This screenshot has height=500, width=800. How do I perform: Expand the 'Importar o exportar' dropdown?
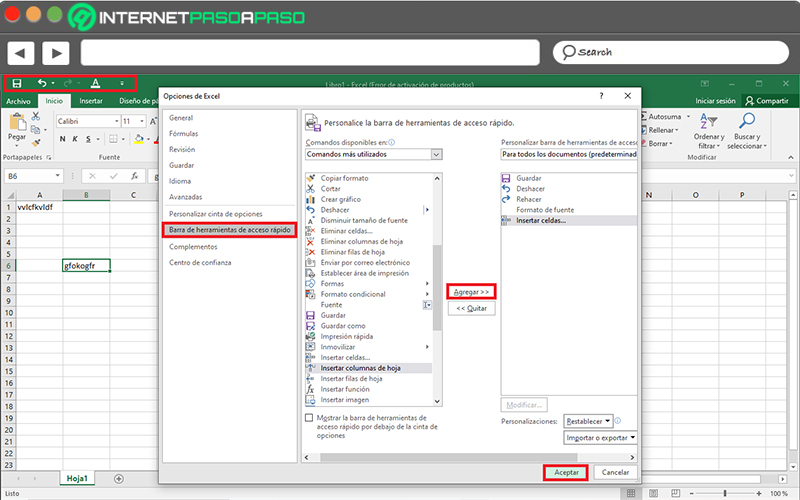coord(601,438)
